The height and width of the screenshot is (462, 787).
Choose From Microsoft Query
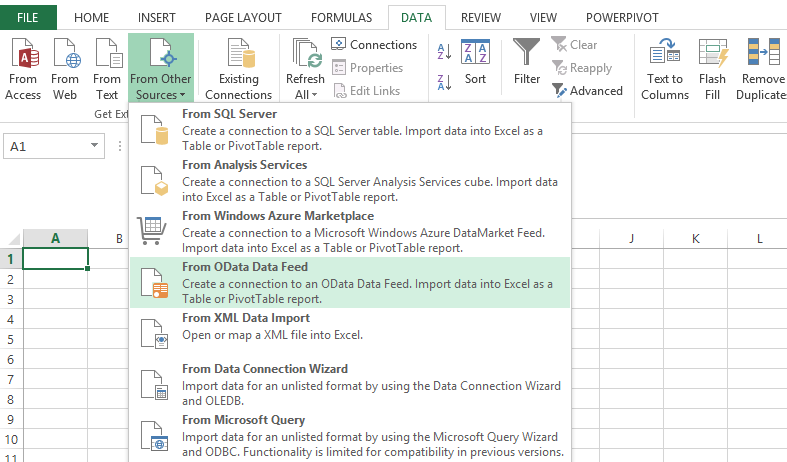click(x=350, y=435)
